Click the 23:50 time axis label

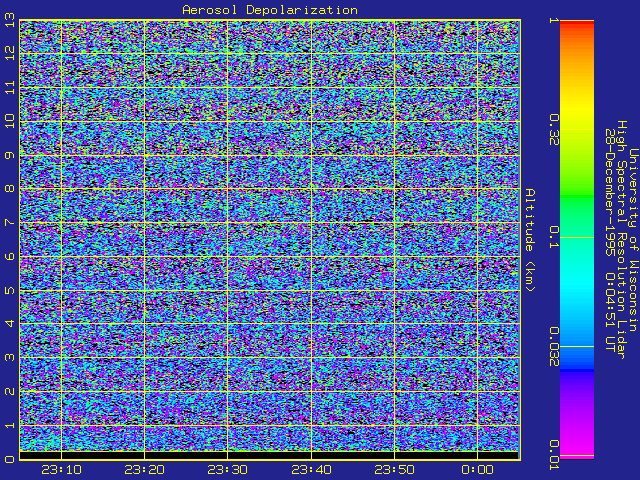point(395,470)
